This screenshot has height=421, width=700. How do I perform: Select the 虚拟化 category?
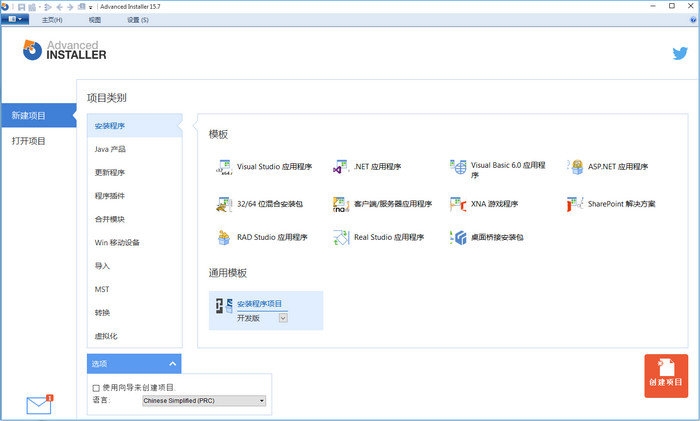(x=134, y=336)
